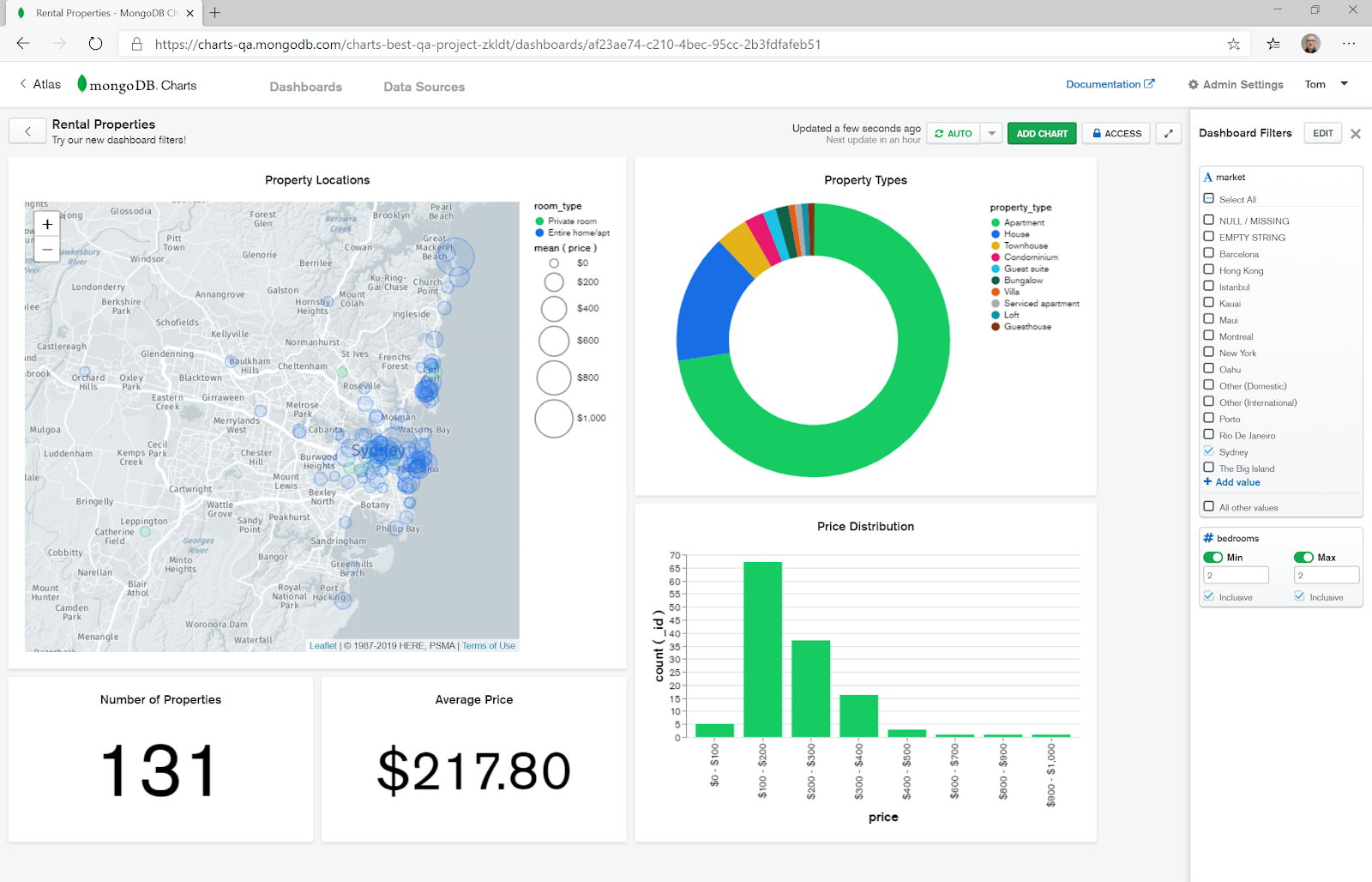Open the auto-refresh options dropdown arrow
The width and height of the screenshot is (1372, 882).
pyautogui.click(x=991, y=133)
